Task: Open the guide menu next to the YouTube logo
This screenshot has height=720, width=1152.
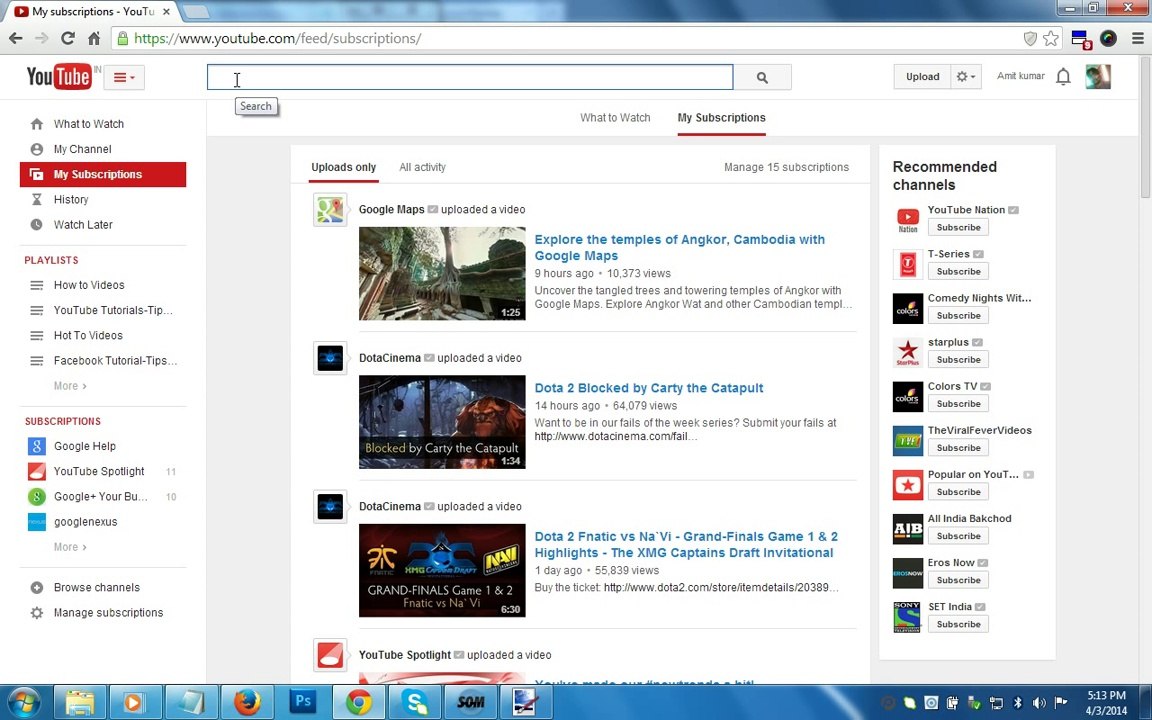Action: [124, 77]
